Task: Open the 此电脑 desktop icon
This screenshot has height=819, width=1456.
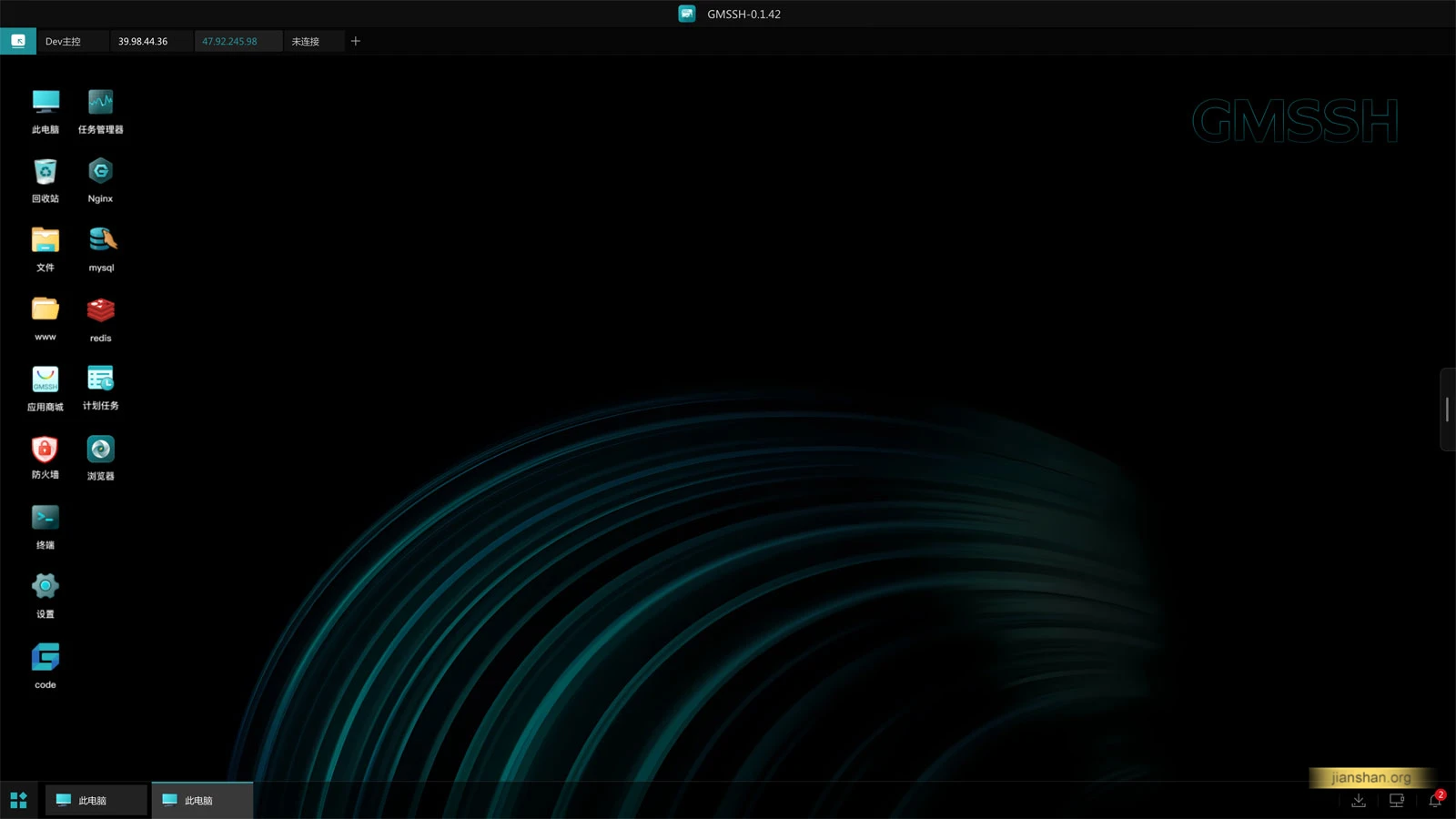Action: pyautogui.click(x=45, y=111)
